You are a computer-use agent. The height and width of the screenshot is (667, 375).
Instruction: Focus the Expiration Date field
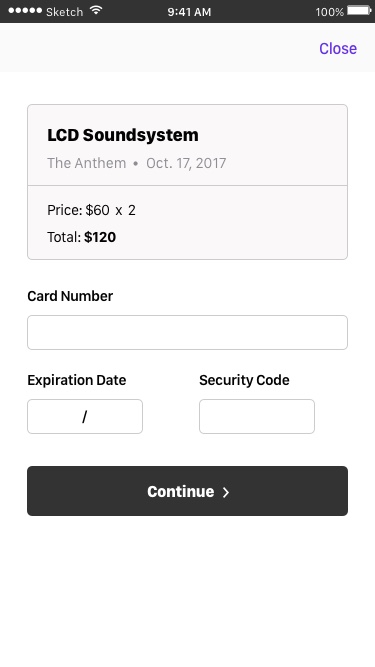(85, 416)
